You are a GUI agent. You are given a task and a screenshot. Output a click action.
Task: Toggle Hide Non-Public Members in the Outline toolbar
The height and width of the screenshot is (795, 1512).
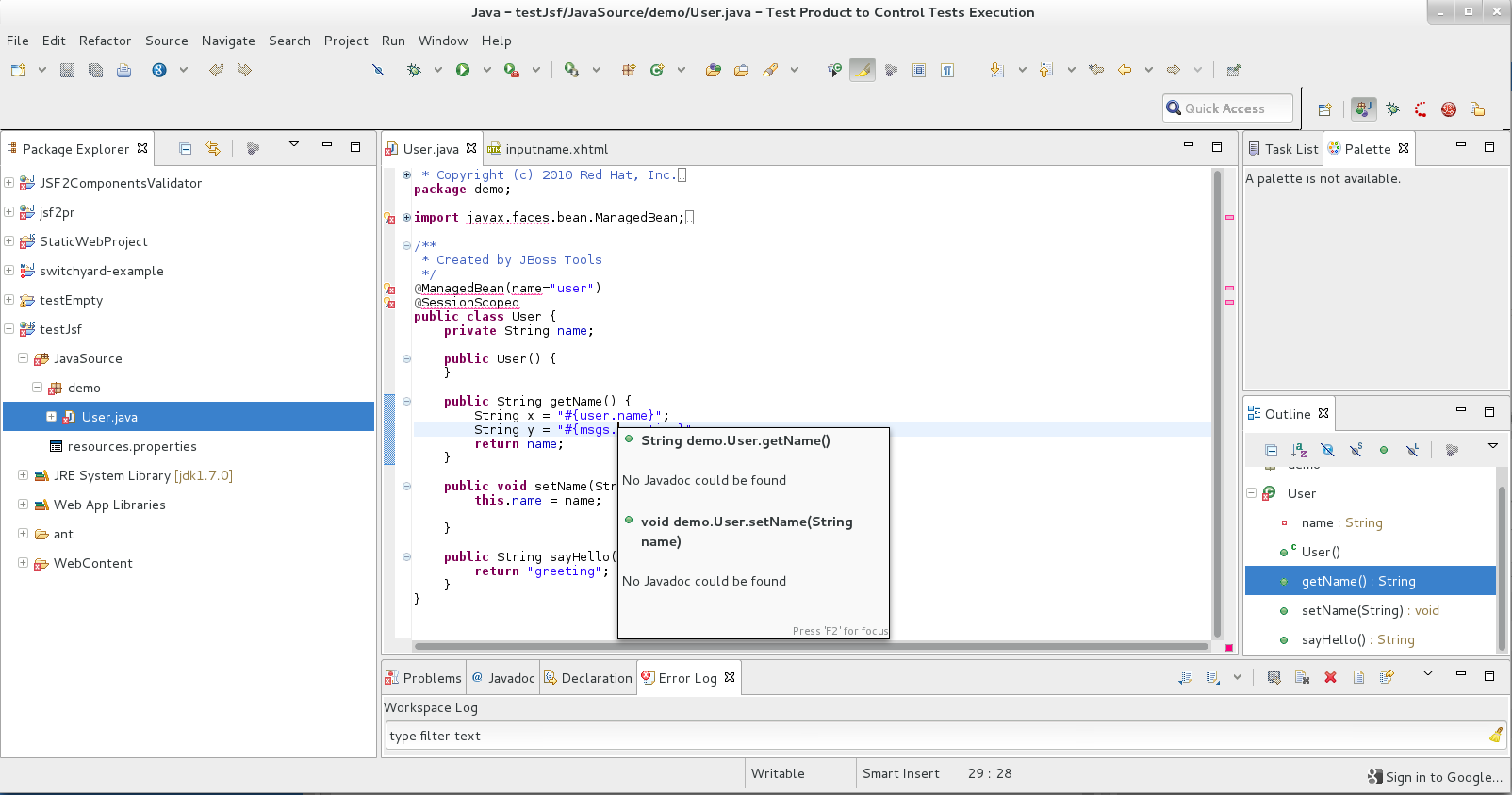coord(1384,450)
